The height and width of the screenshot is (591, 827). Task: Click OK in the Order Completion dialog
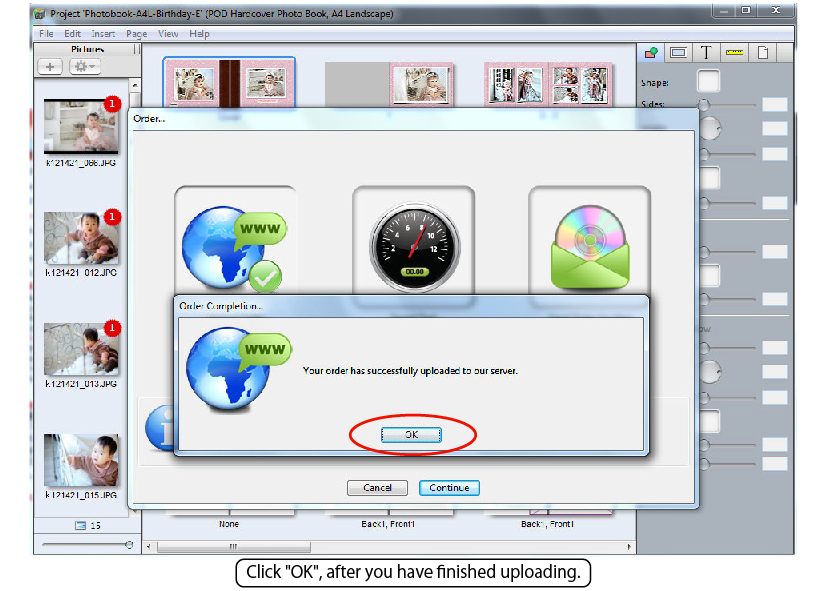(411, 435)
